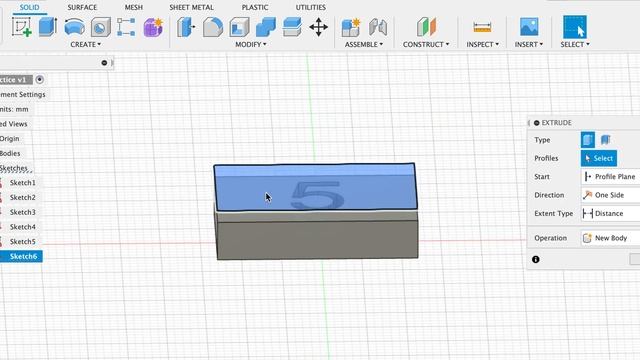Select Sketch2 in the browser
The width and height of the screenshot is (640, 360).
tap(22, 198)
